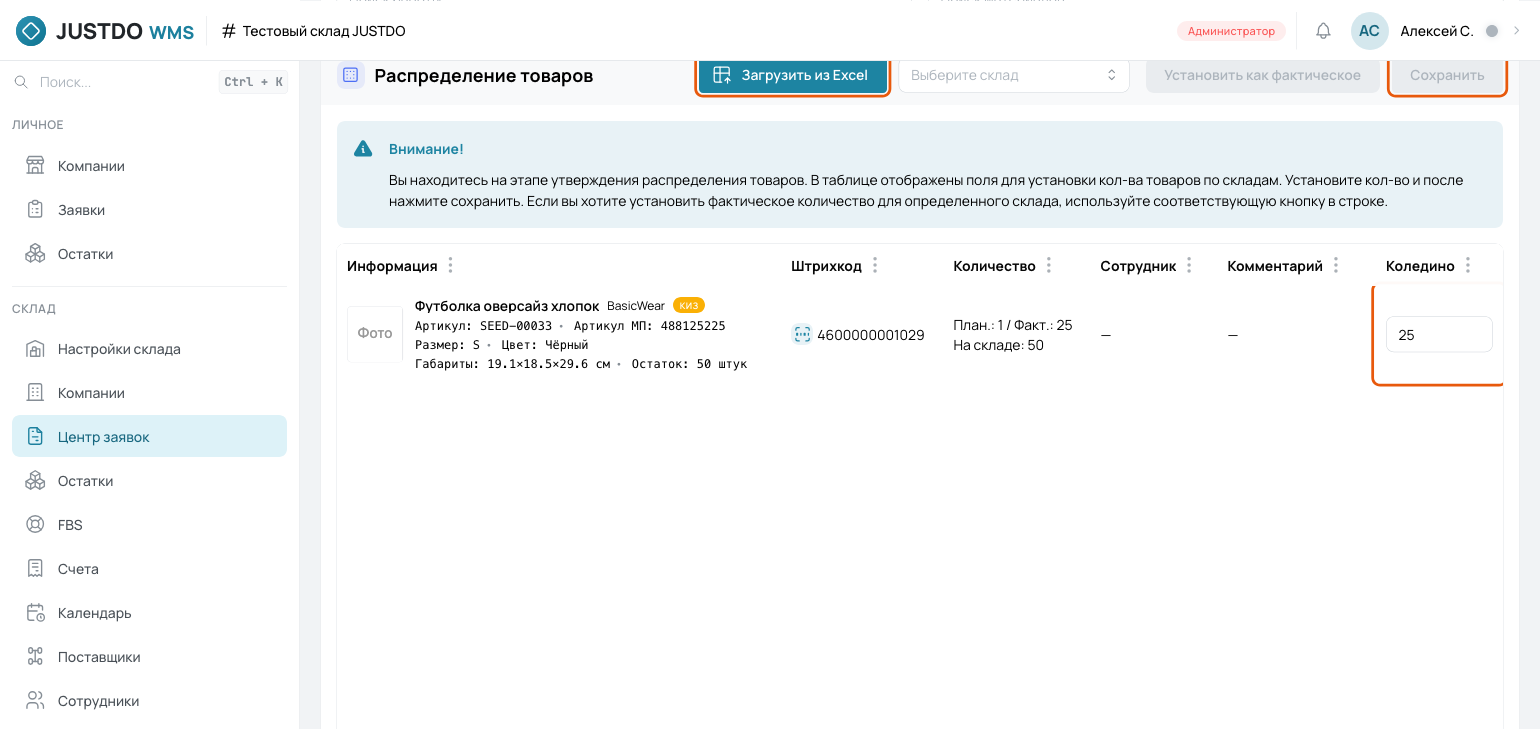Click the Центр заявок document icon
The width and height of the screenshot is (1540, 729).
35,437
